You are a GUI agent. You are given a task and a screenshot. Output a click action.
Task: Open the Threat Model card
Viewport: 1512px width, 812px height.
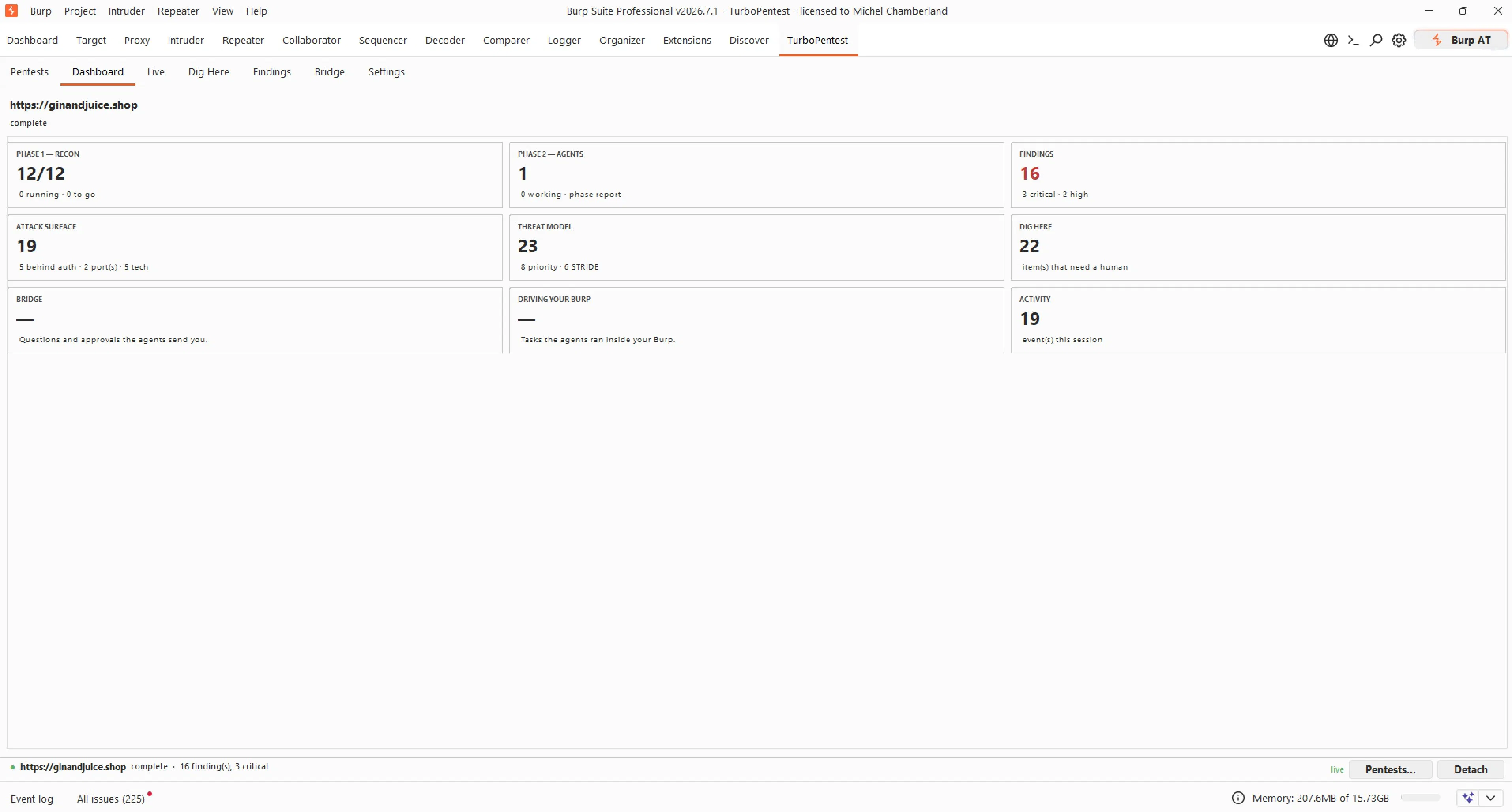756,247
